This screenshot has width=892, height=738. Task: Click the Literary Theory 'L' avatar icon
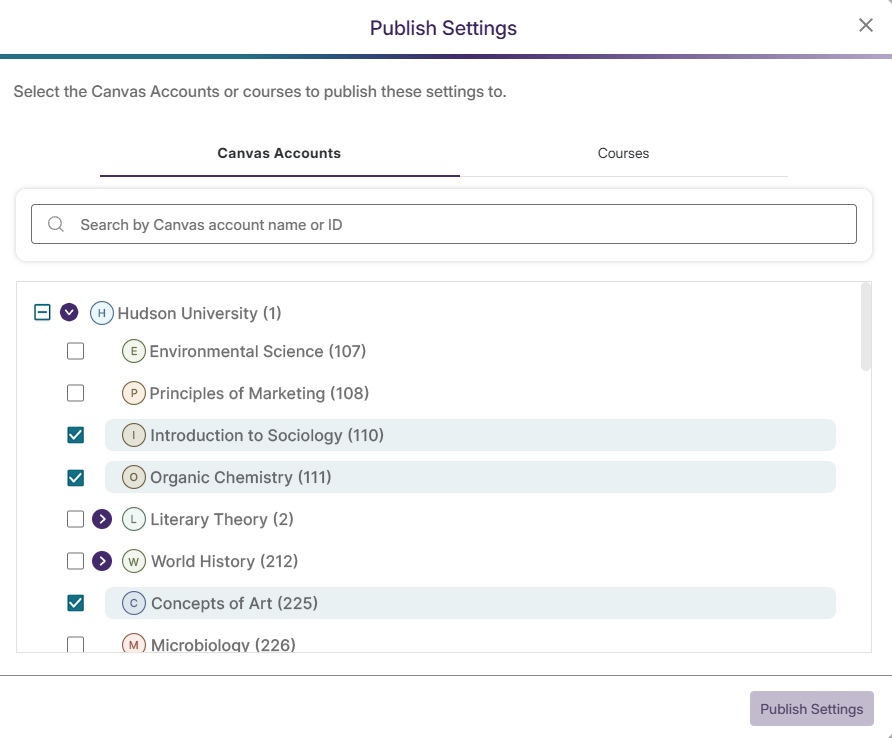[134, 519]
